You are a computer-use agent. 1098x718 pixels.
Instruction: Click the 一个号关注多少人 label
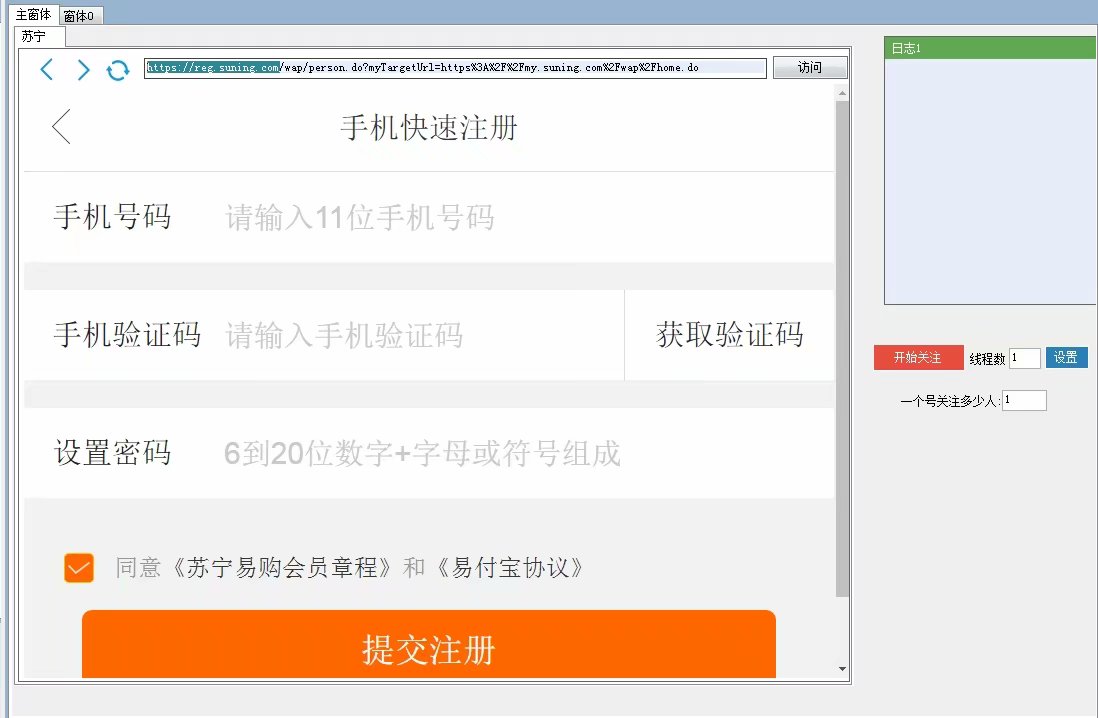(x=950, y=401)
